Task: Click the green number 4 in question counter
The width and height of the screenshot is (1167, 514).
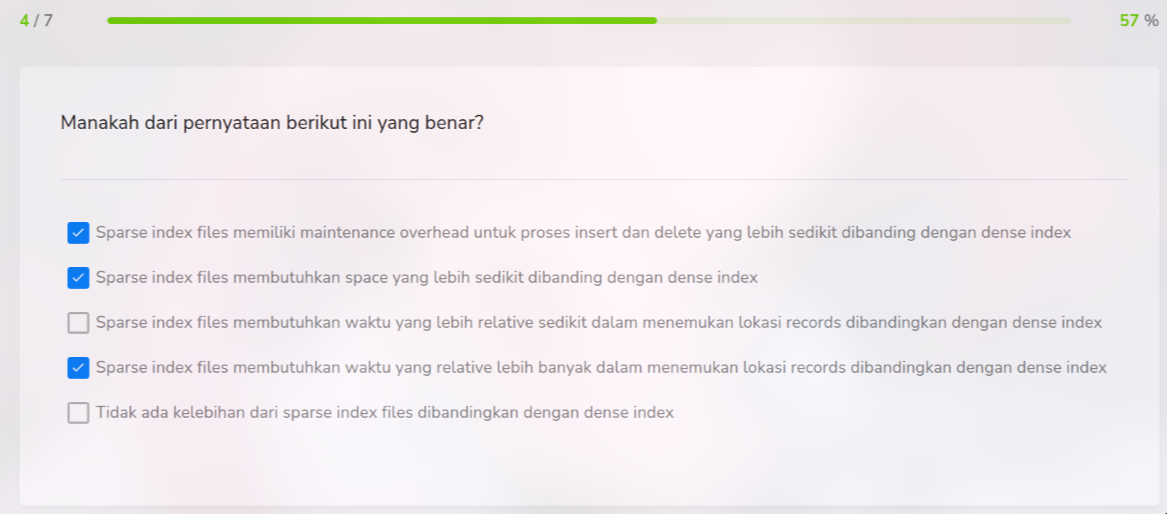Action: pos(24,21)
